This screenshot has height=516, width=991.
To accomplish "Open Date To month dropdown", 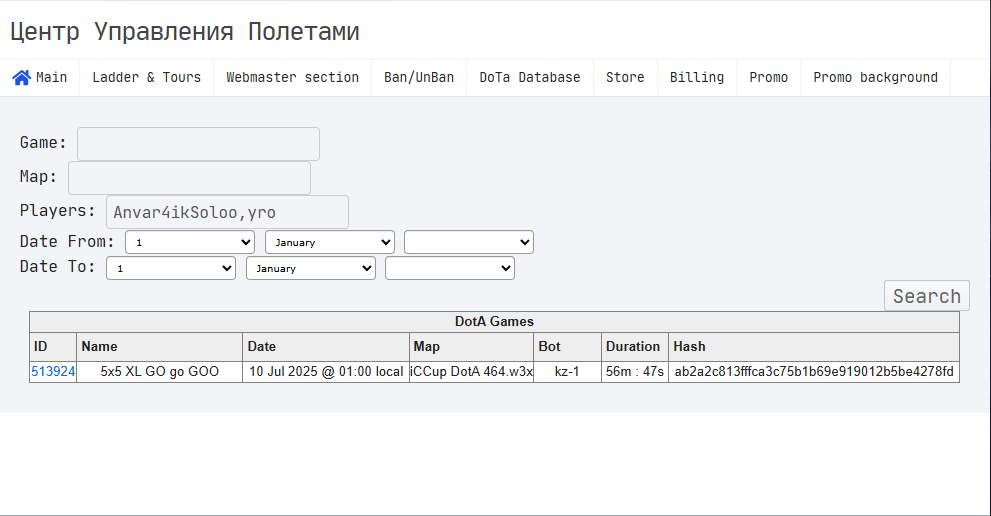I will tap(311, 268).
